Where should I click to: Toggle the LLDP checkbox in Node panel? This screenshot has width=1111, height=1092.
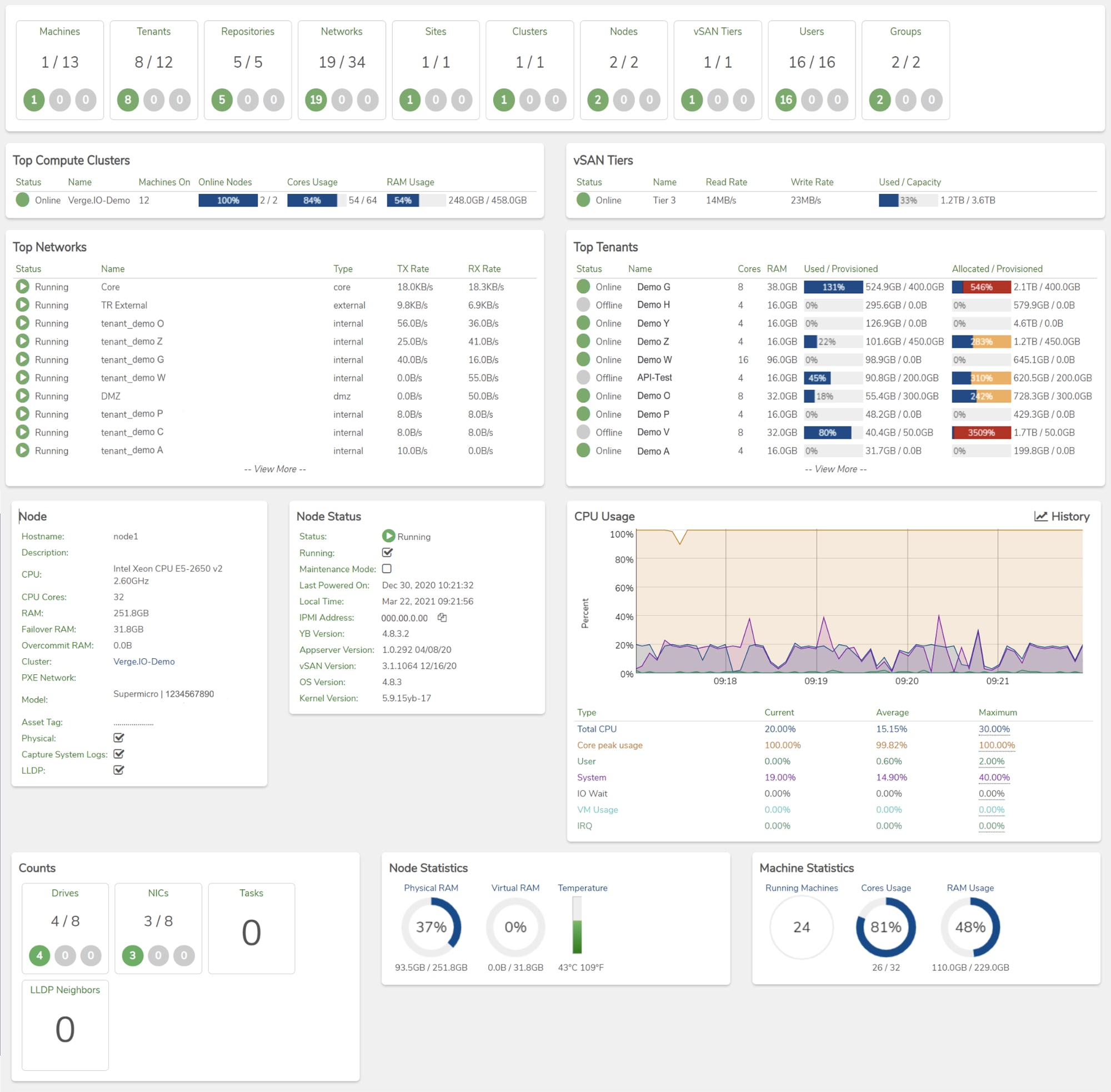pyautogui.click(x=119, y=770)
